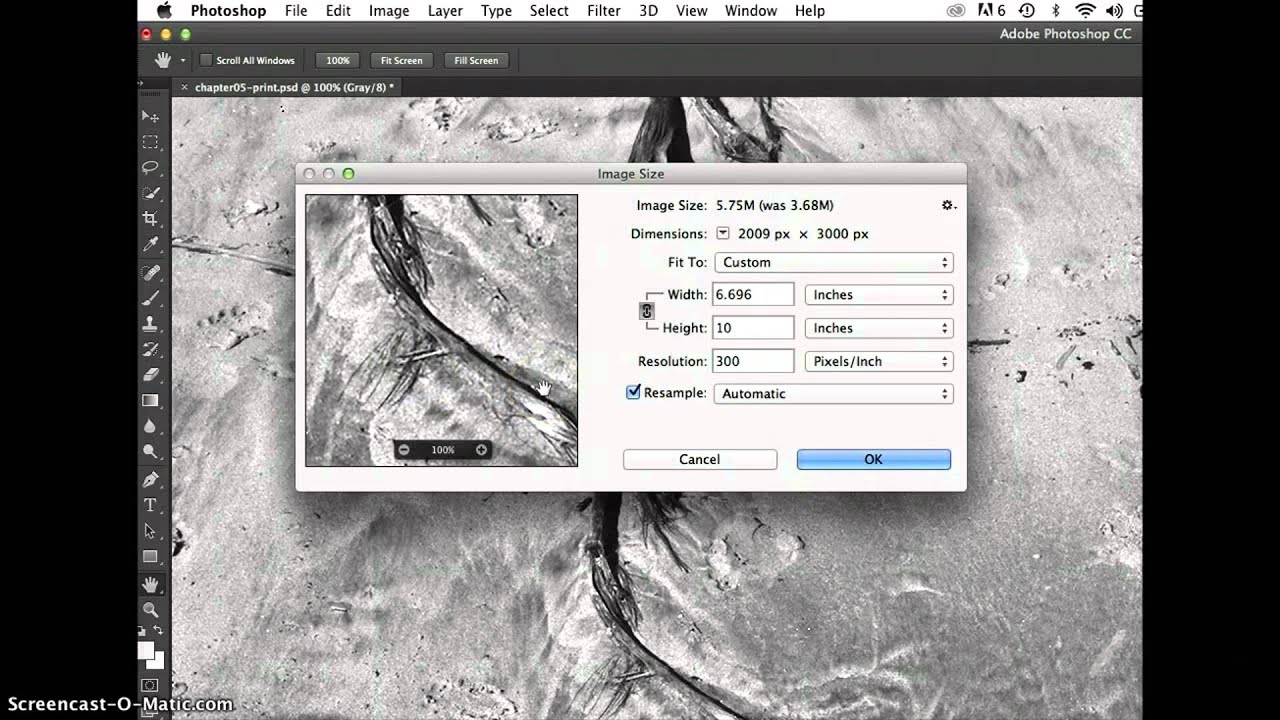Open the Window menu
The height and width of the screenshot is (720, 1280).
pos(751,11)
